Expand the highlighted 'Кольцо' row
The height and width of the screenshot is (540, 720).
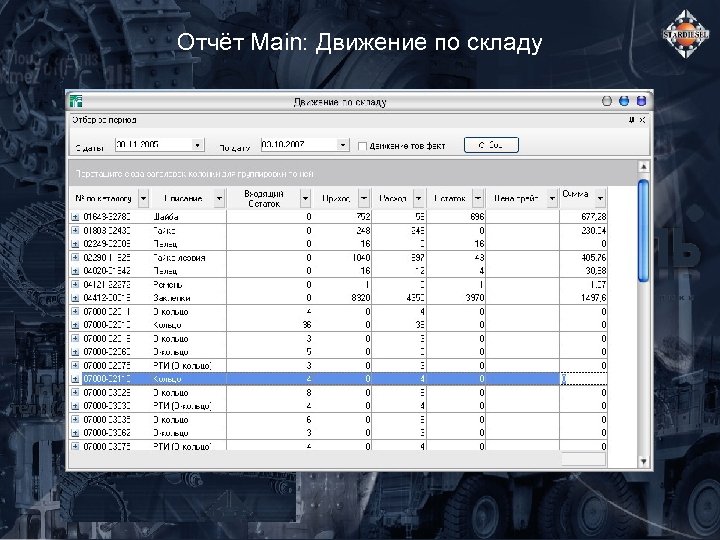pos(75,379)
